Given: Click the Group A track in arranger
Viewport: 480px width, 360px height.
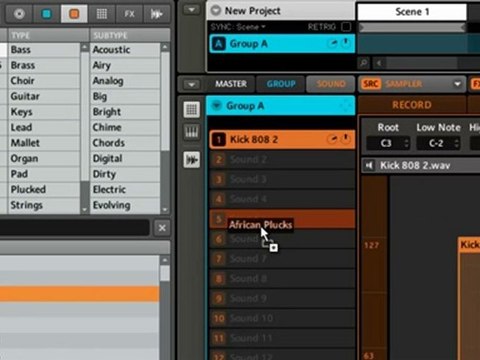Looking at the screenshot, I should [x=283, y=44].
